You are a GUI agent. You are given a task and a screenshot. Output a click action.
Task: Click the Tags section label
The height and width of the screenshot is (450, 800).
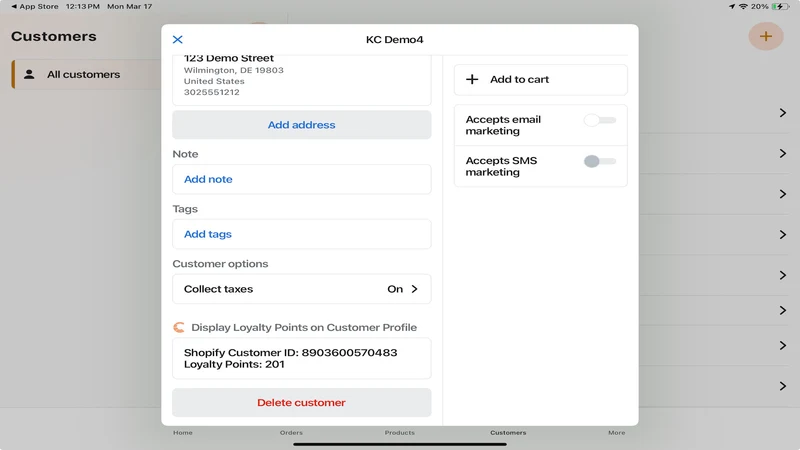pyautogui.click(x=185, y=209)
